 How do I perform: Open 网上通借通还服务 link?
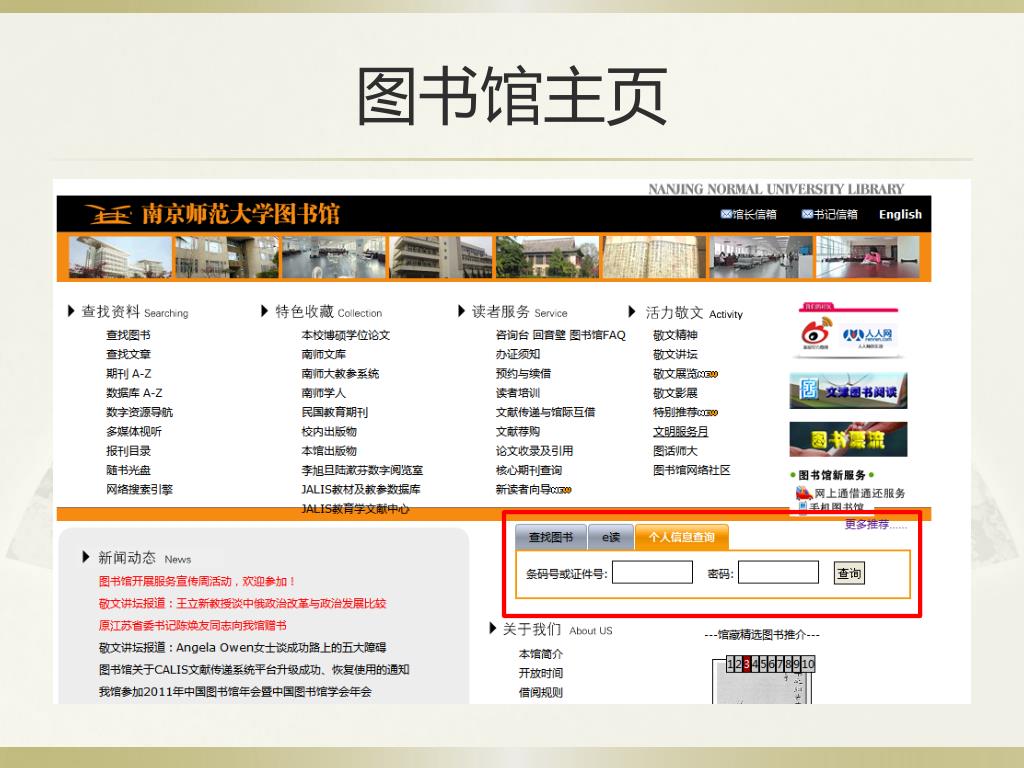pos(859,493)
